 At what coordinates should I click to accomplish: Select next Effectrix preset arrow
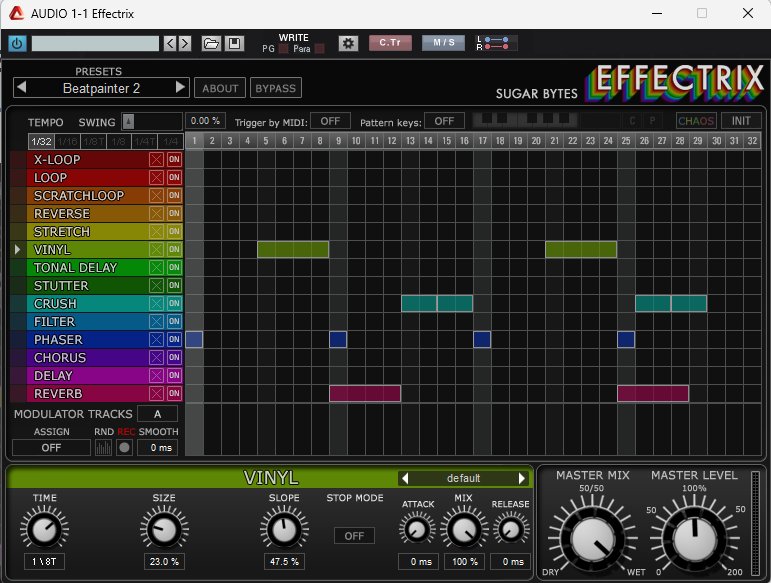(x=180, y=88)
